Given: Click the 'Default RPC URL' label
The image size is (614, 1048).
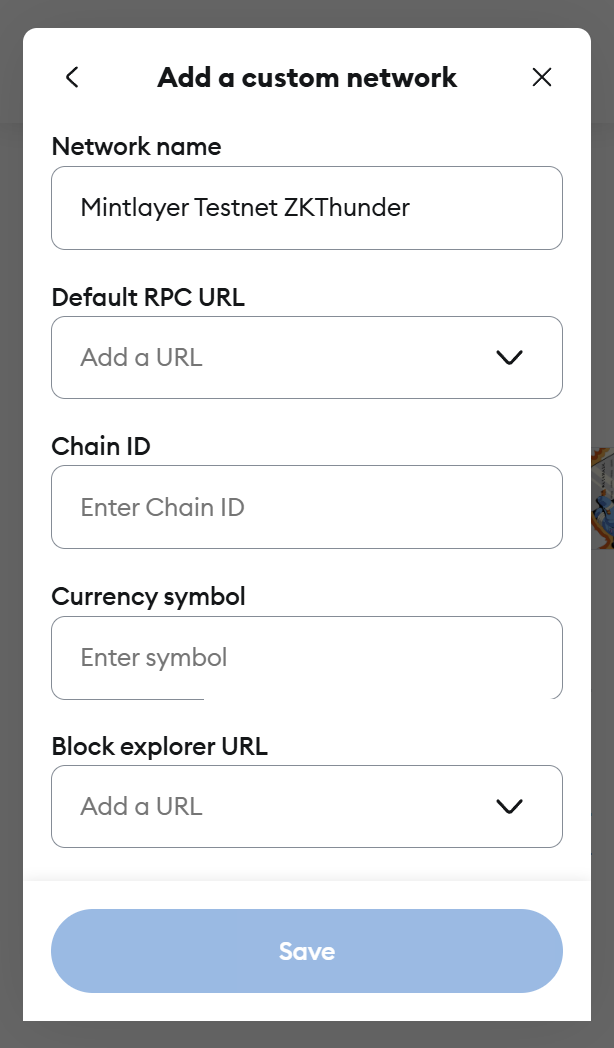Looking at the screenshot, I should [x=148, y=297].
